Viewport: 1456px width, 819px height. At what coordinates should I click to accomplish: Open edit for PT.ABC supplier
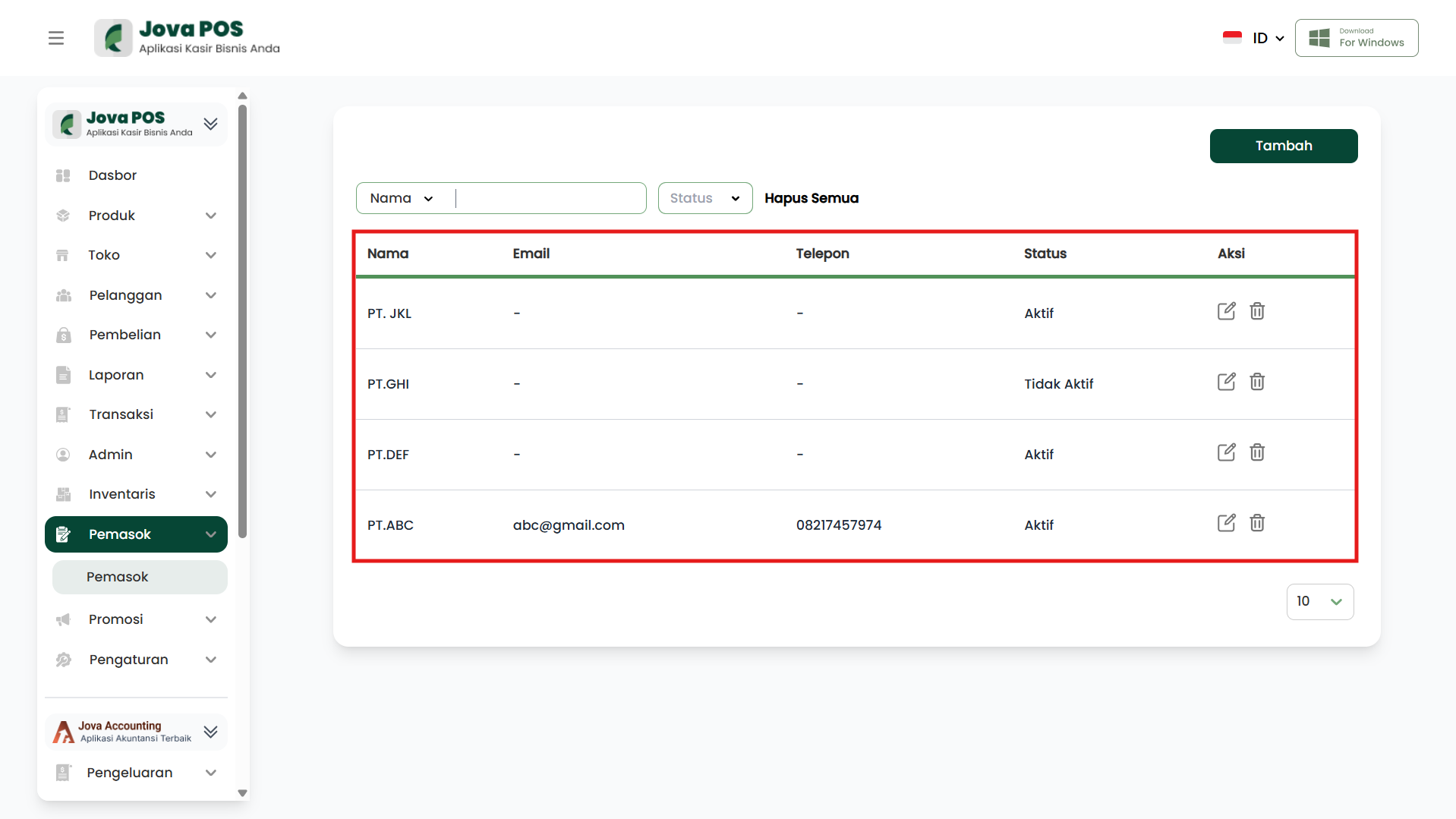[x=1226, y=524]
